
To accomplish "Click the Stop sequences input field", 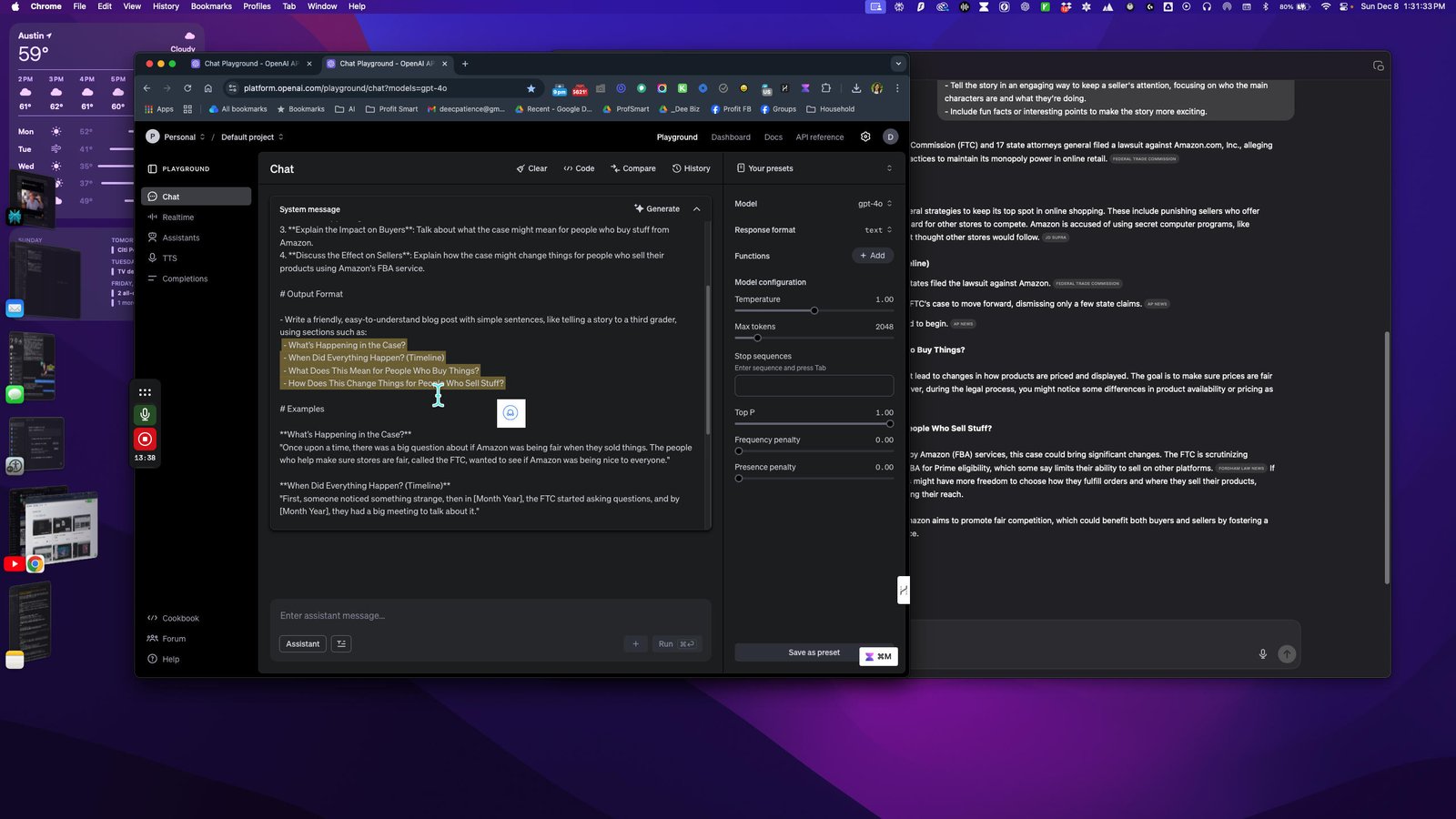I will [x=814, y=386].
